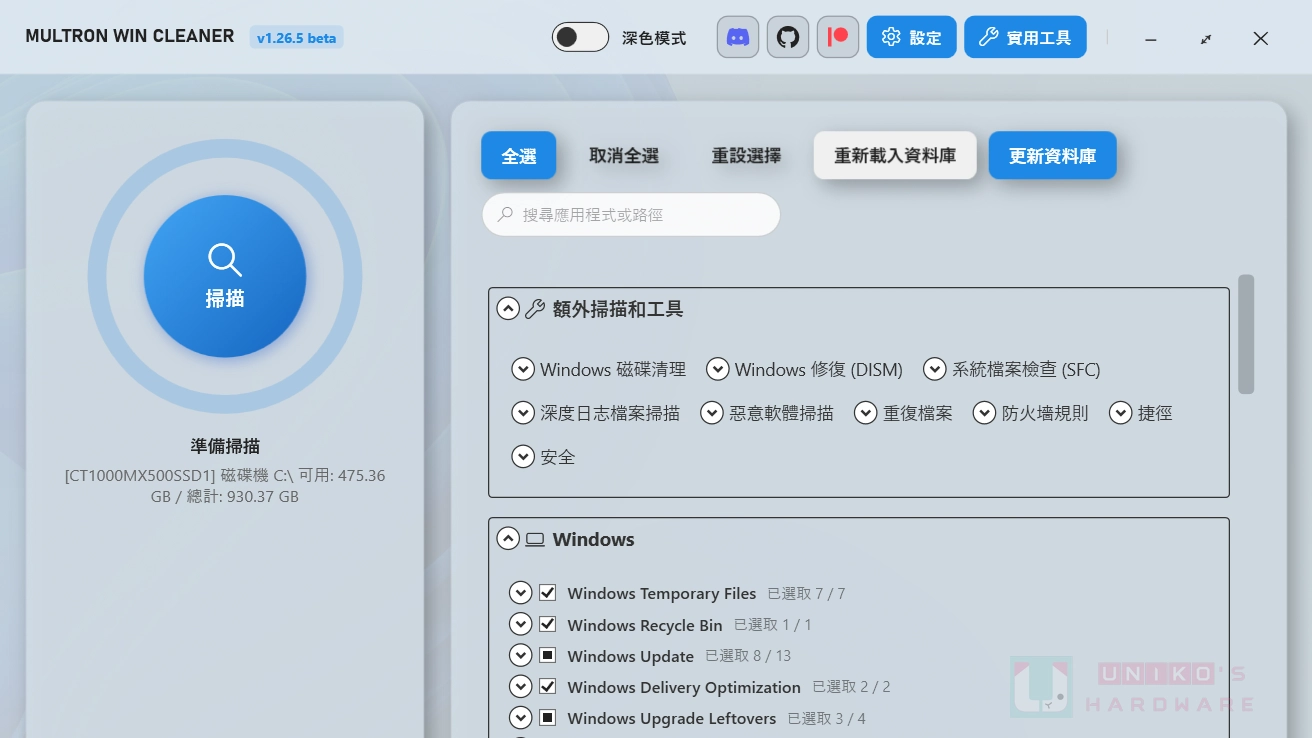1312x738 pixels.
Task: Click the magnifier icon in the search box
Action: pos(506,215)
